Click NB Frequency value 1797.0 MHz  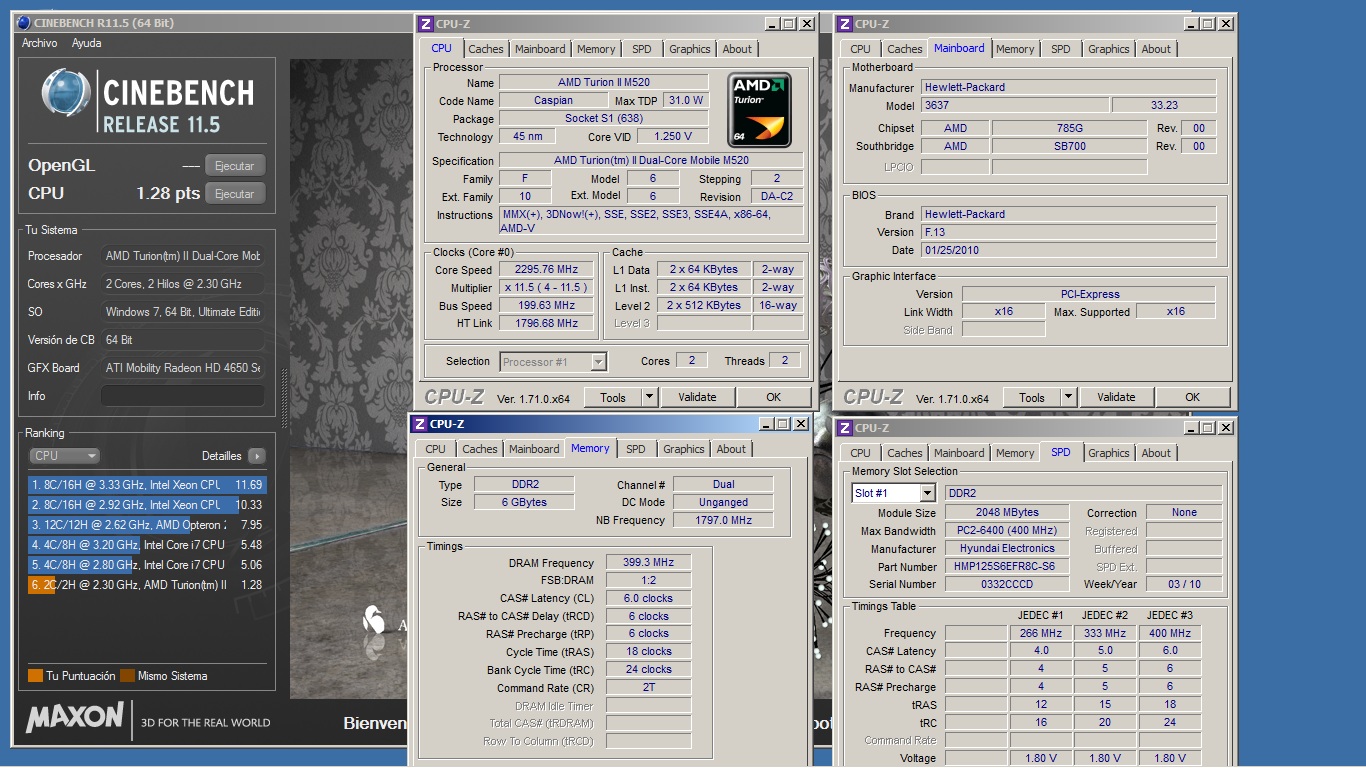point(723,521)
